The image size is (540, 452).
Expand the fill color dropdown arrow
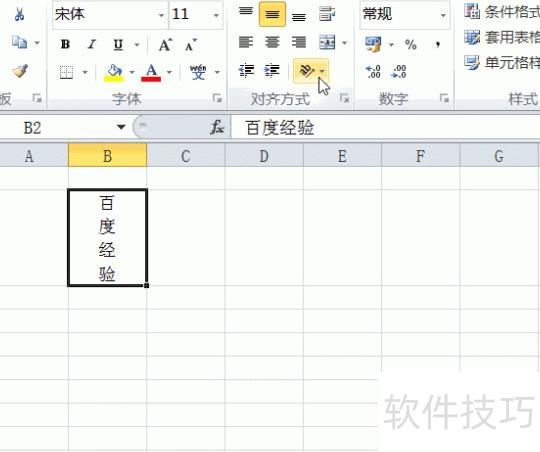pyautogui.click(x=132, y=72)
